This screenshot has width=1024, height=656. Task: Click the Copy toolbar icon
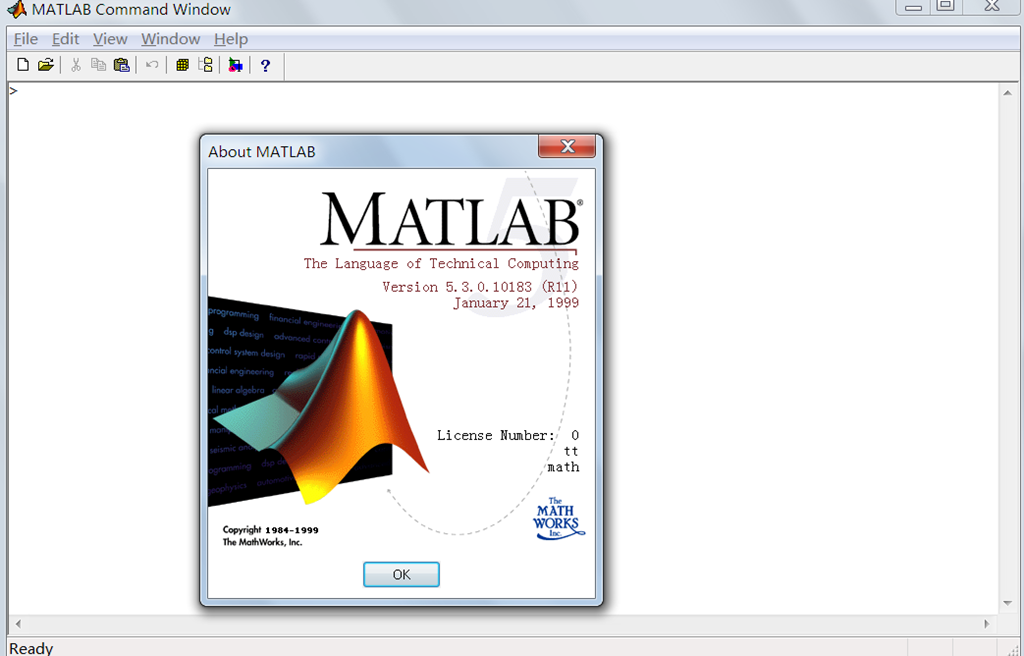[98, 65]
